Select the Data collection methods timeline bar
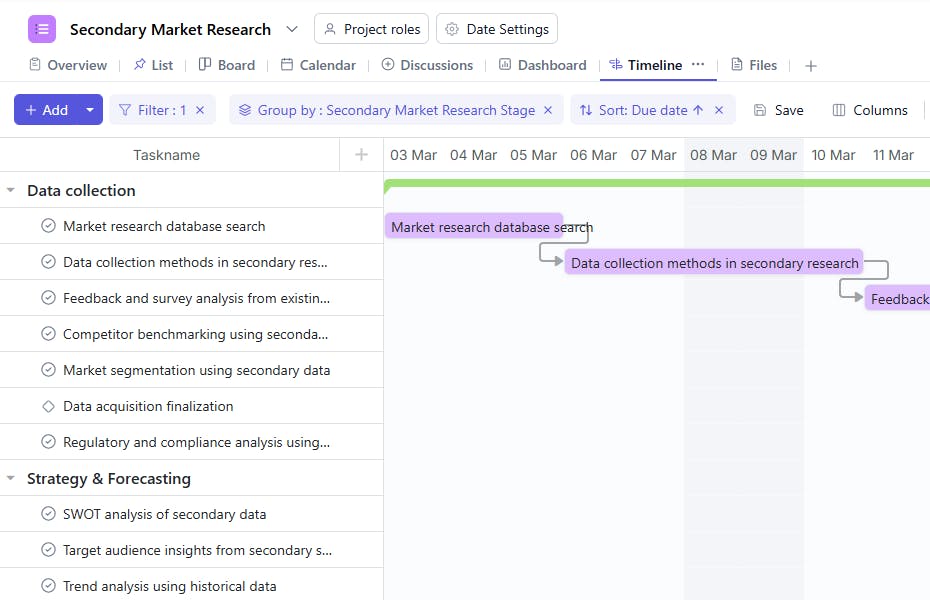Viewport: 930px width, 600px height. (x=714, y=263)
